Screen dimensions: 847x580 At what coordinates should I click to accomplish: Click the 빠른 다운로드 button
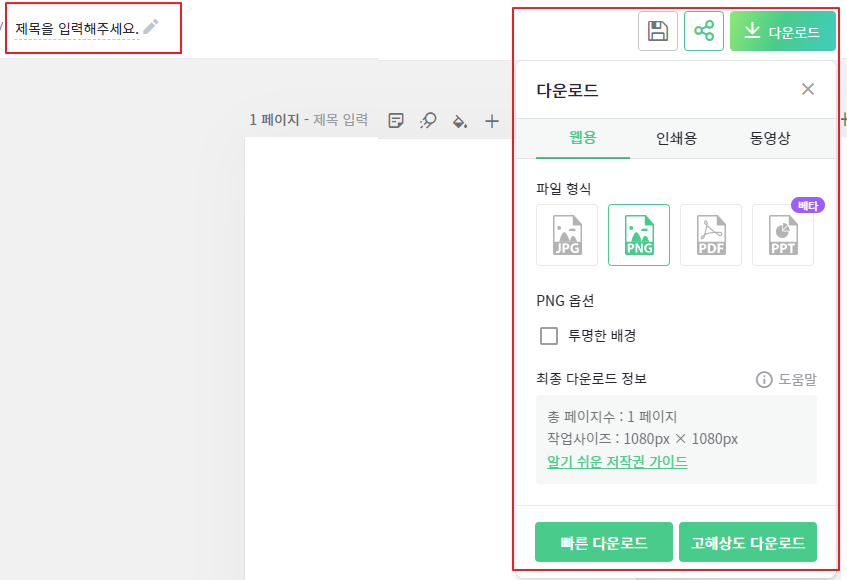[x=603, y=542]
